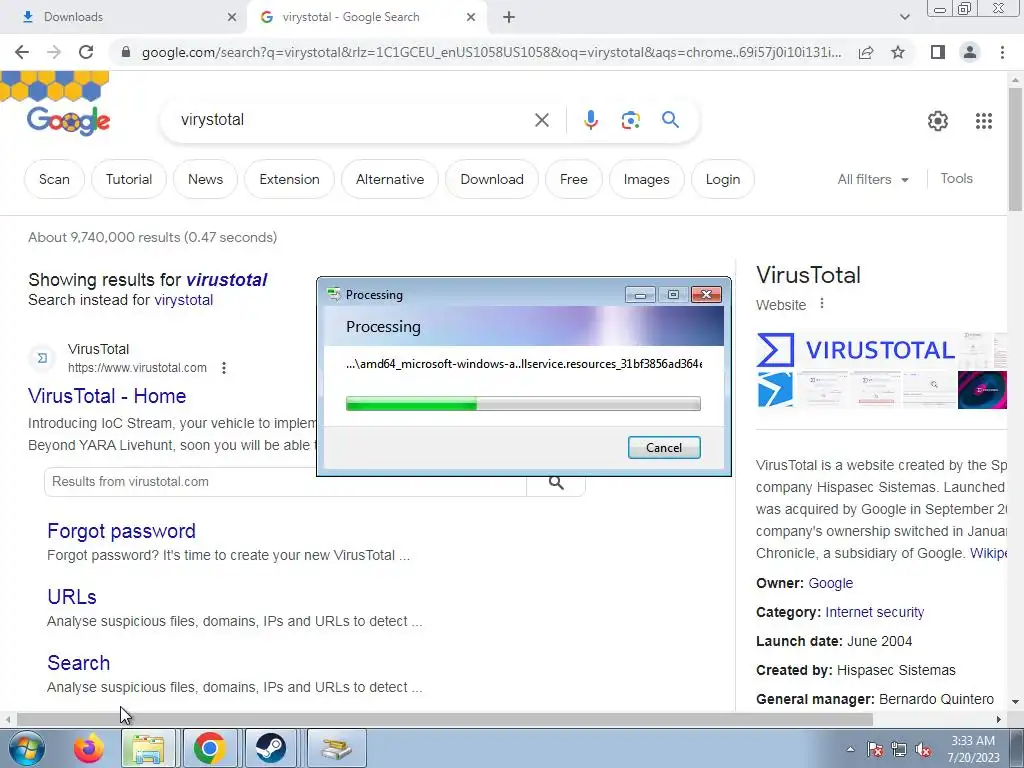Open the URLs sitelink
Screen dimensions: 1024x768
pos(72,597)
